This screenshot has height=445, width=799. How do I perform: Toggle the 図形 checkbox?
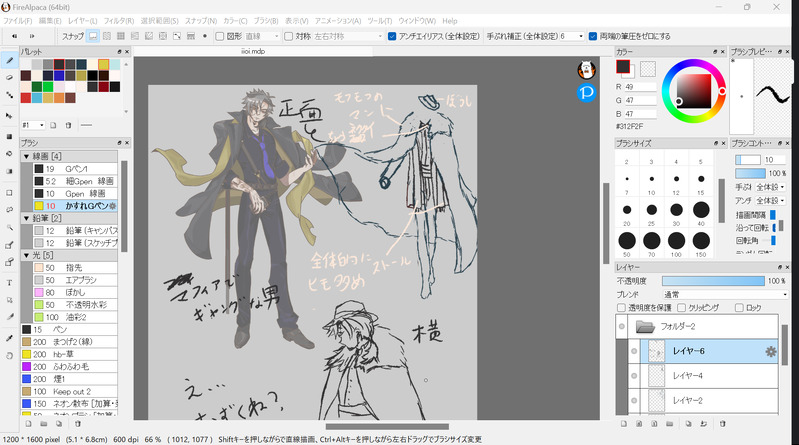pyautogui.click(x=220, y=36)
